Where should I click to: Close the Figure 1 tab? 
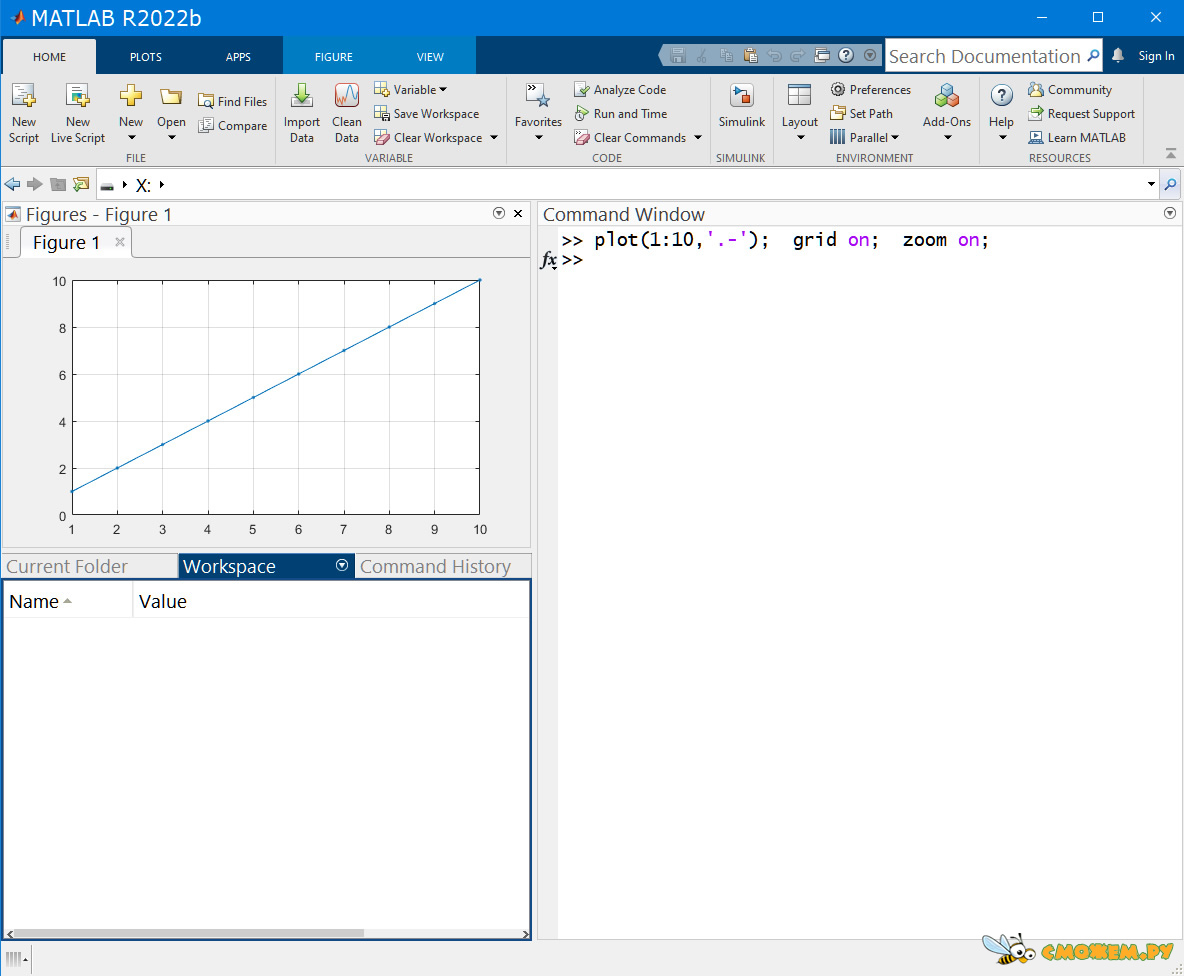[119, 242]
